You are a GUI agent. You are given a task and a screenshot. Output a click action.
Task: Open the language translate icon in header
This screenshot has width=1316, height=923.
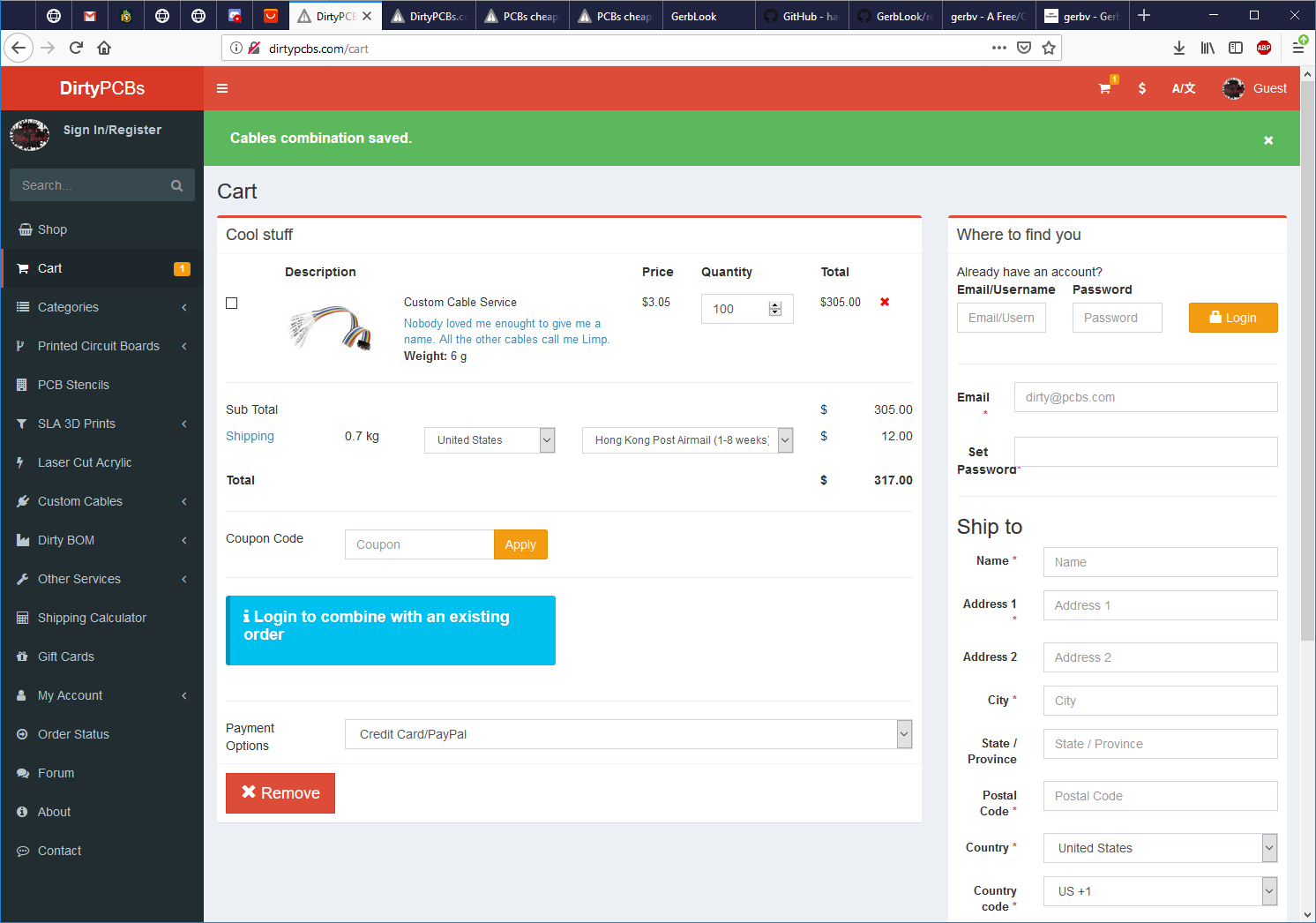(x=1184, y=88)
